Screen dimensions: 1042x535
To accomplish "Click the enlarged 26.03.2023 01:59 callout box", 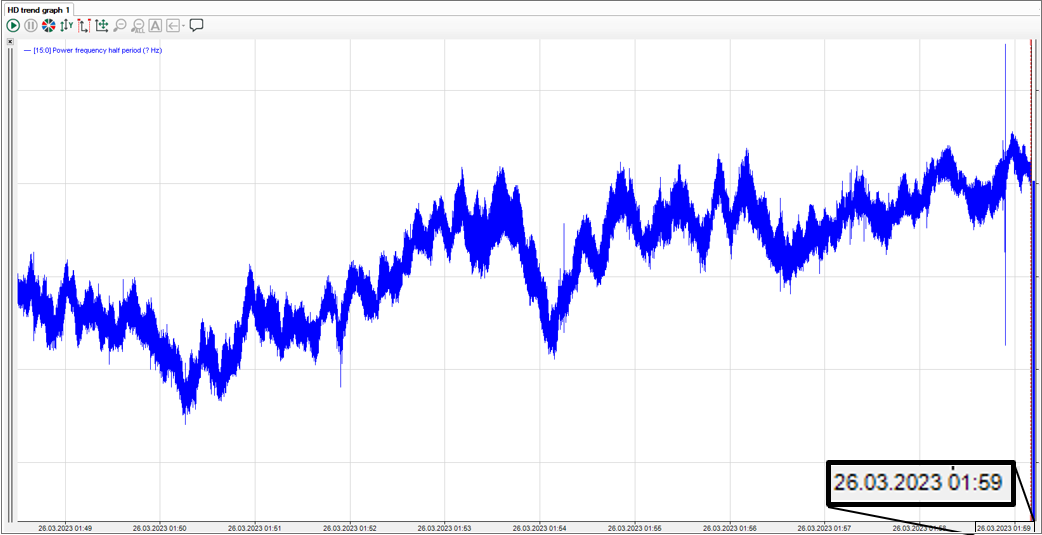I will (x=921, y=483).
